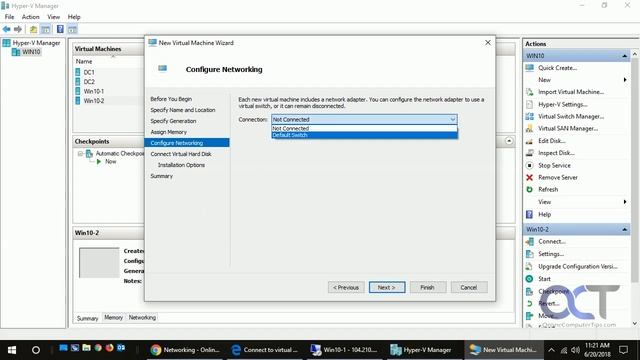Switch to Win10-1 remote session taskbar button
Viewport: 640px width, 360px height.
(x=345, y=350)
